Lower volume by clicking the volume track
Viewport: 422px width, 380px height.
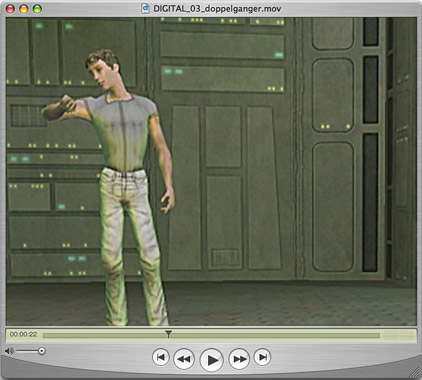[x=27, y=351]
